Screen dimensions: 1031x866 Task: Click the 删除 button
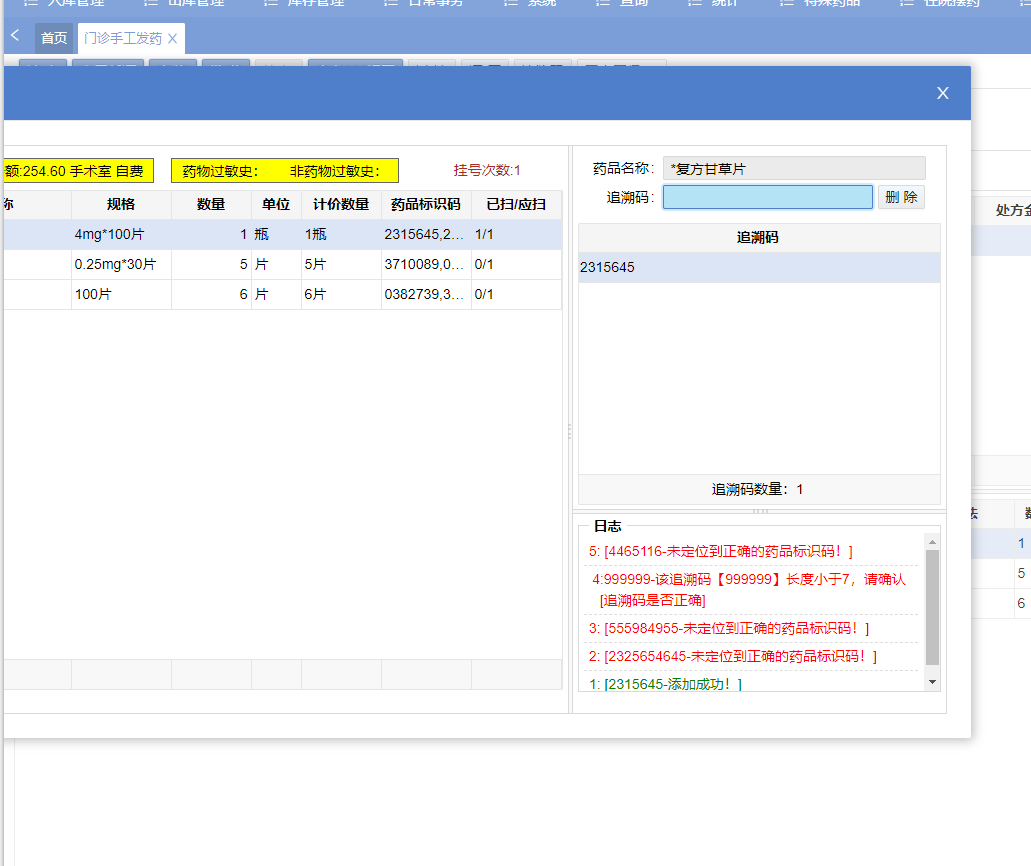click(901, 197)
